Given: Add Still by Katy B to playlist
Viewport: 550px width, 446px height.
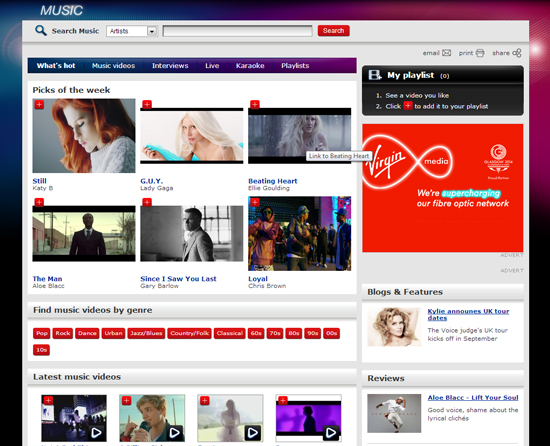Looking at the screenshot, I should click(39, 104).
